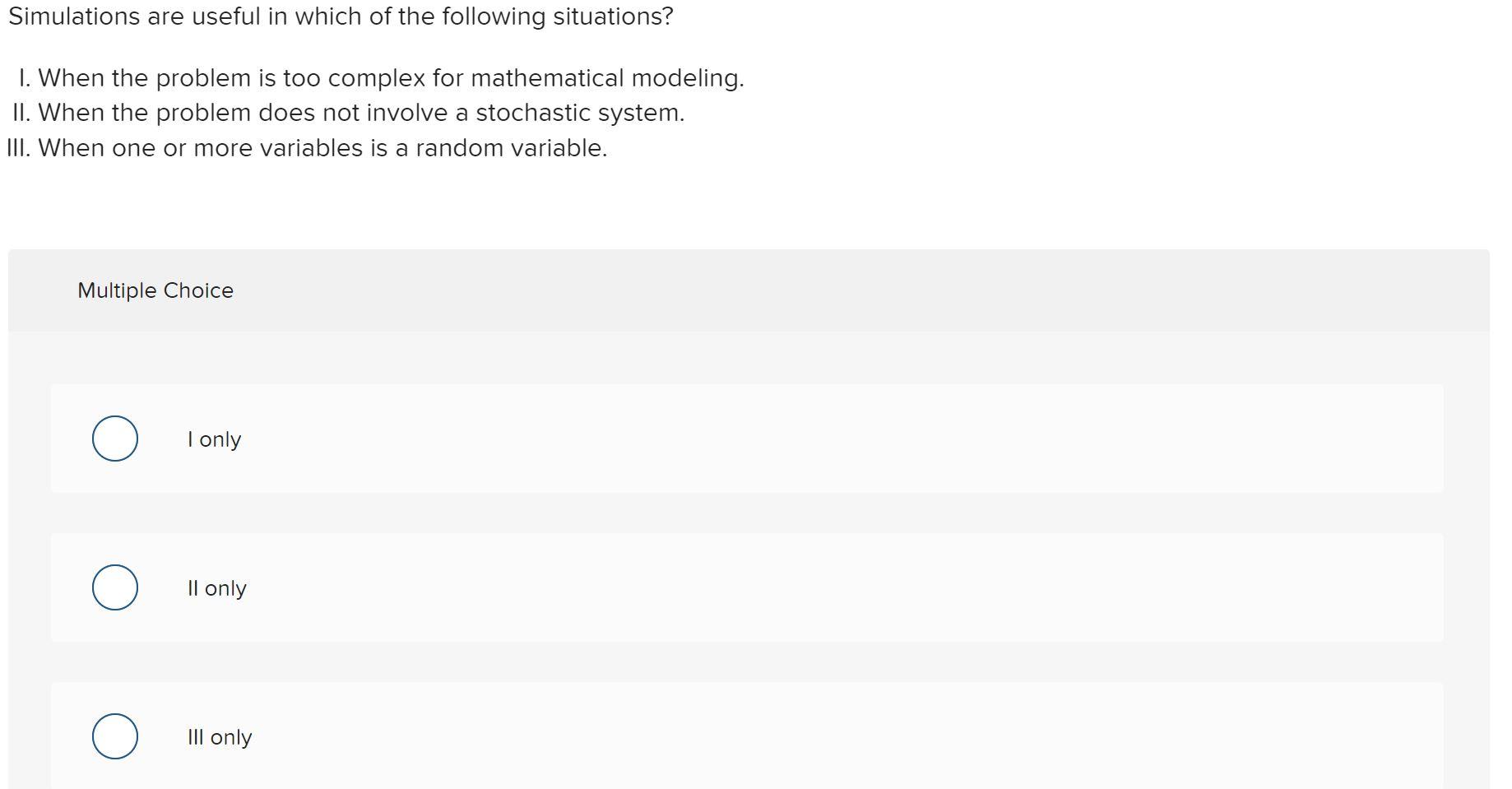Select the 'I only' radio button
Viewport: 1512px width, 789px height.
114,439
